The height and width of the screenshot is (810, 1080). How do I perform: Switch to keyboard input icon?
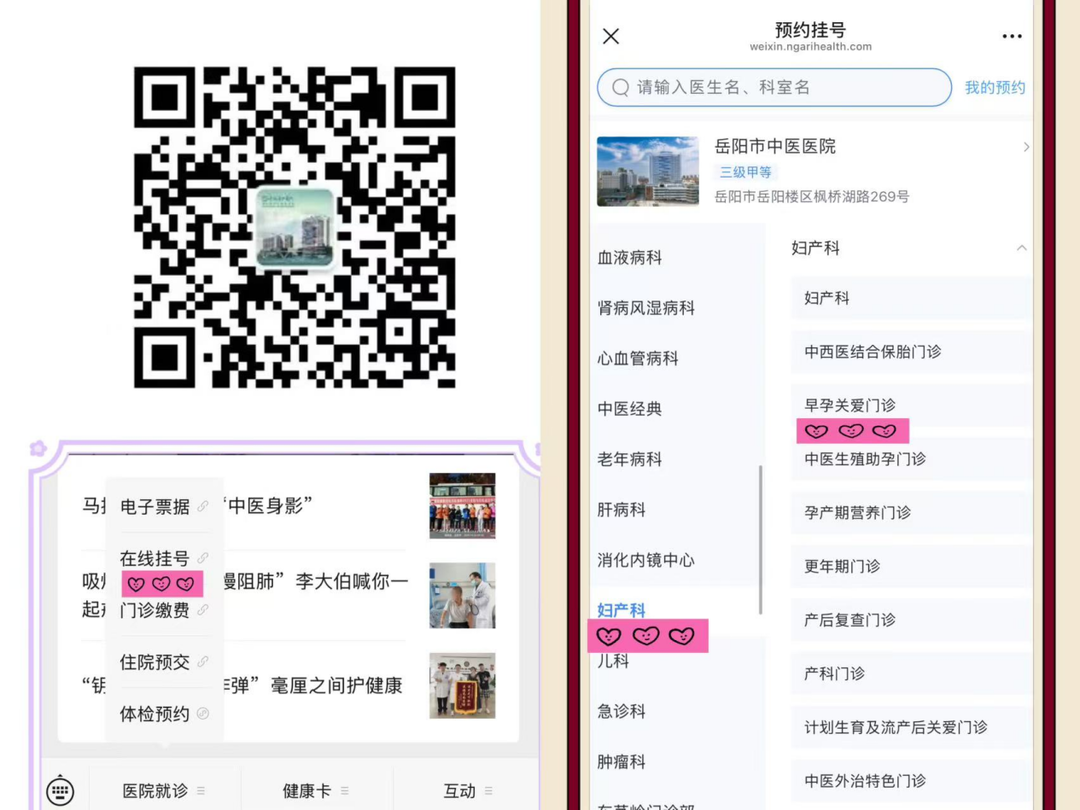coord(60,790)
